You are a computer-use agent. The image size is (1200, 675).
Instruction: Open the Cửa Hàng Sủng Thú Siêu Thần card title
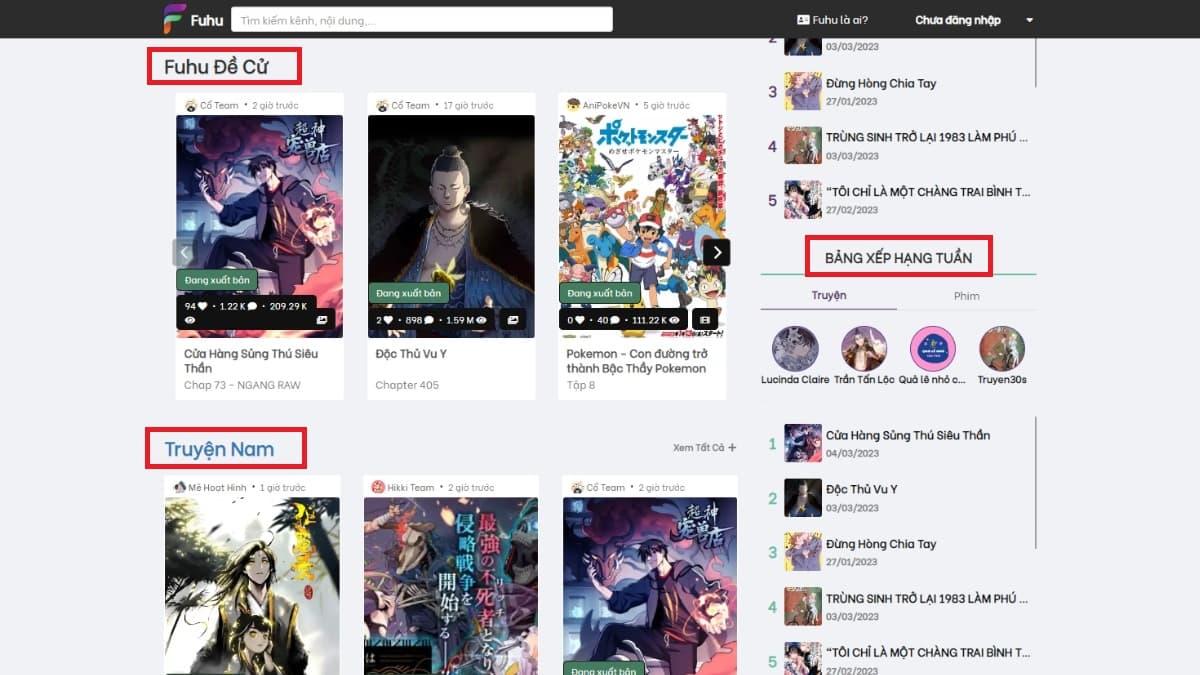point(251,361)
